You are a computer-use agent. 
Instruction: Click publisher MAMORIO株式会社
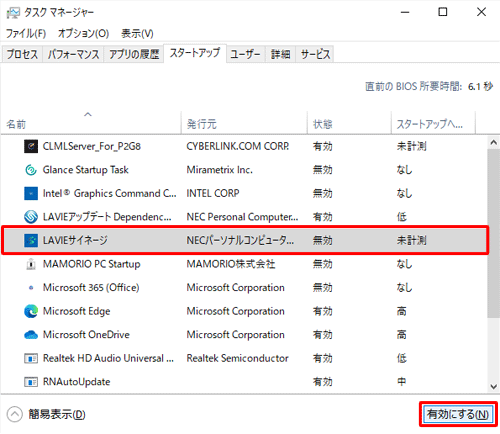click(x=231, y=264)
